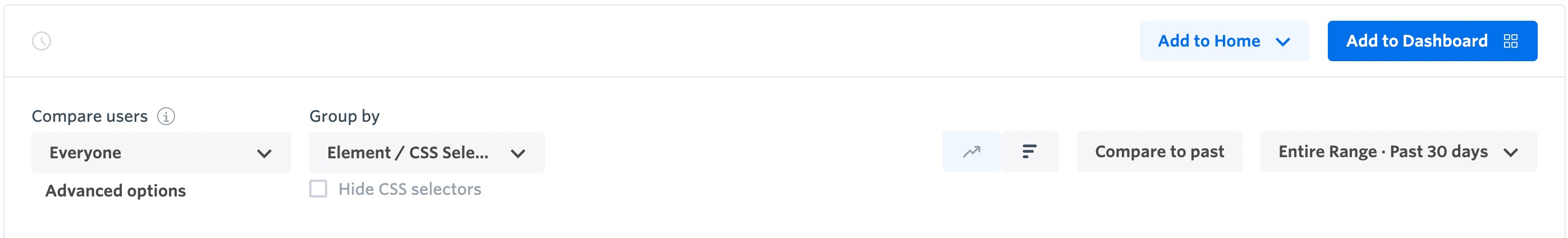Open the Add to Home menu

click(1209, 42)
